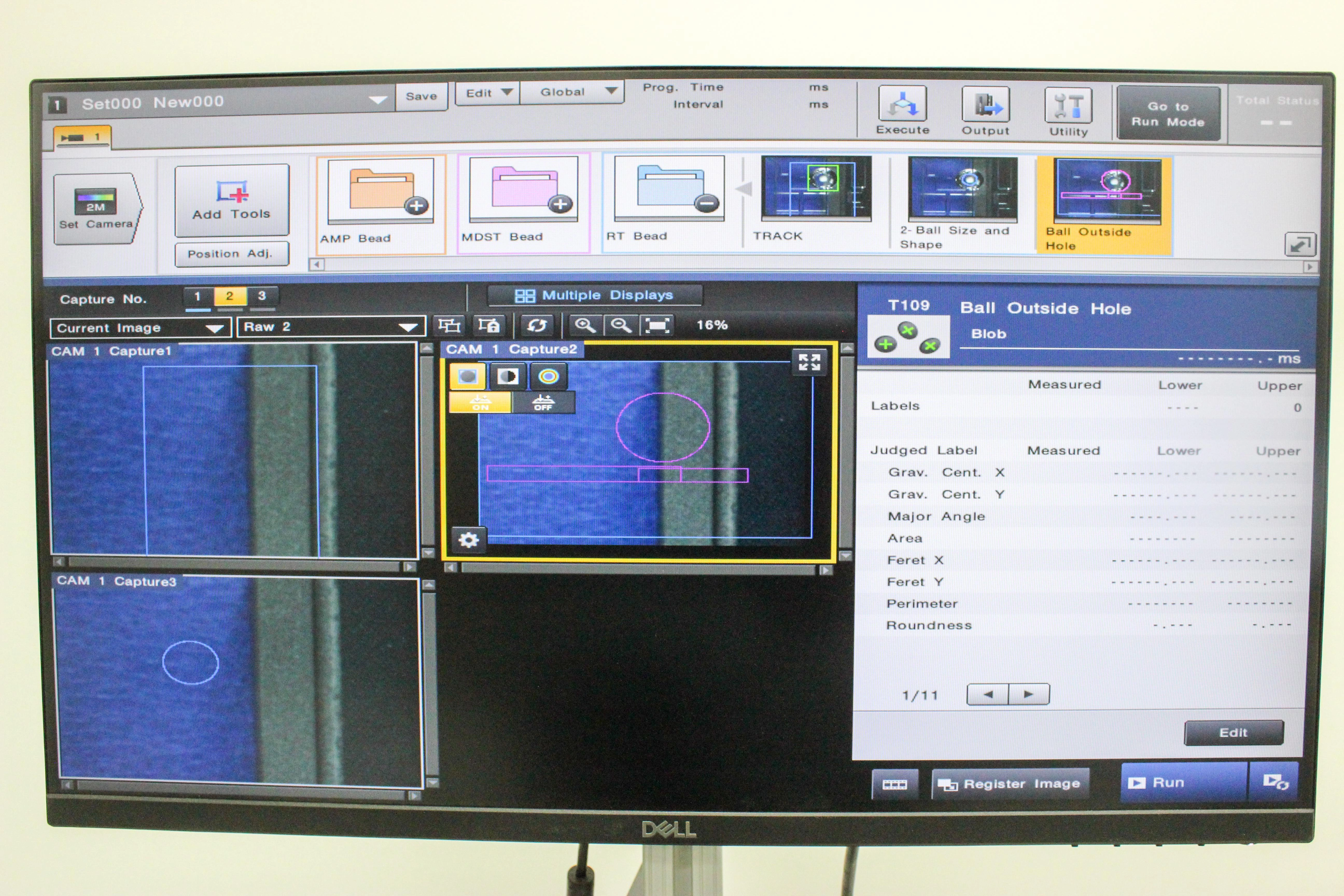Expand the Edit dropdown menu

[487, 93]
